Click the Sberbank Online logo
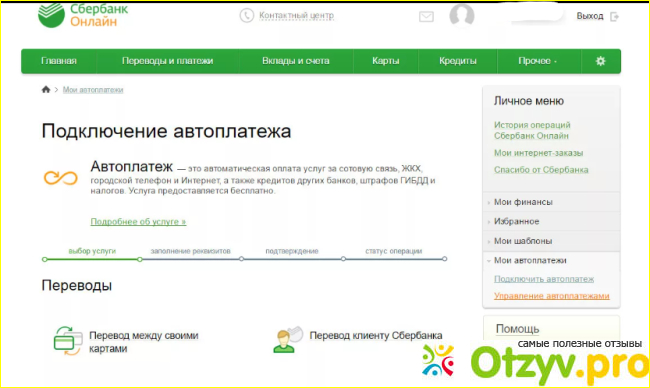 coord(83,15)
